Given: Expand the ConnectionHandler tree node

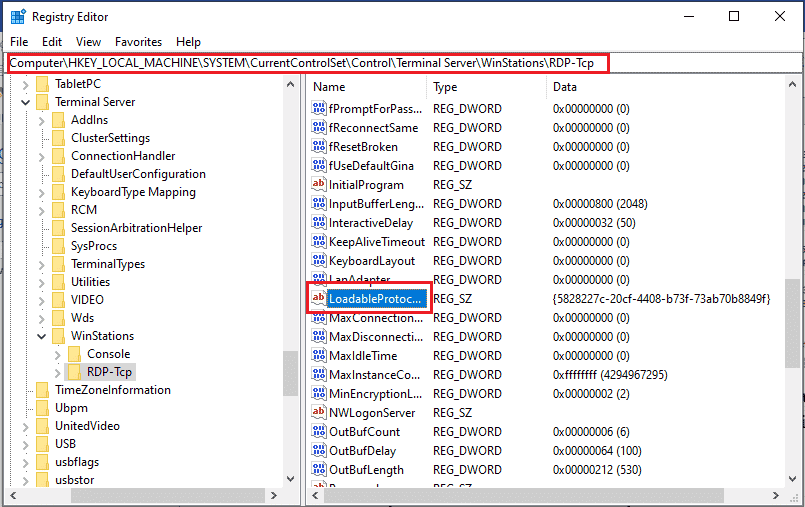Looking at the screenshot, I should pyautogui.click(x=42, y=157).
